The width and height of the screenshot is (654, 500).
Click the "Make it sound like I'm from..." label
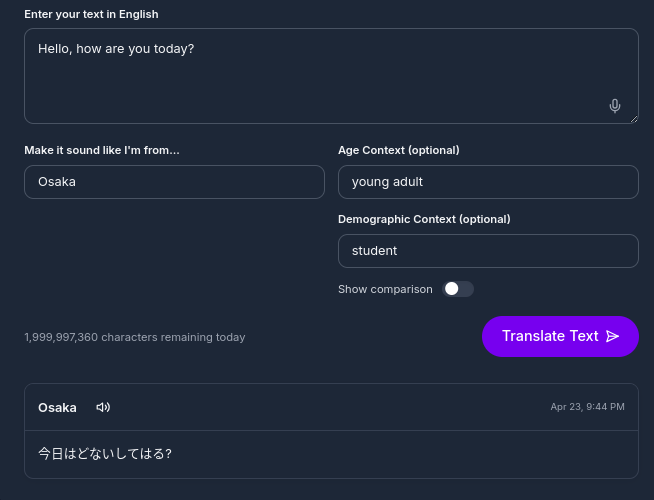pyautogui.click(x=102, y=150)
